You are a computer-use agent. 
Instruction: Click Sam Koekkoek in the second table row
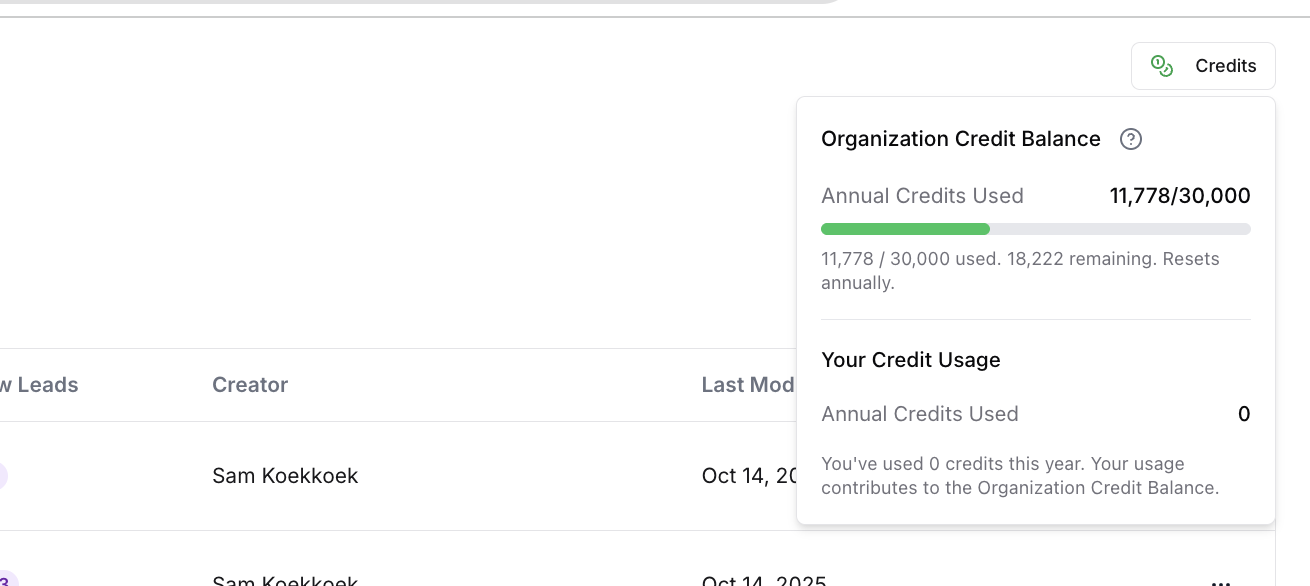pos(284,580)
